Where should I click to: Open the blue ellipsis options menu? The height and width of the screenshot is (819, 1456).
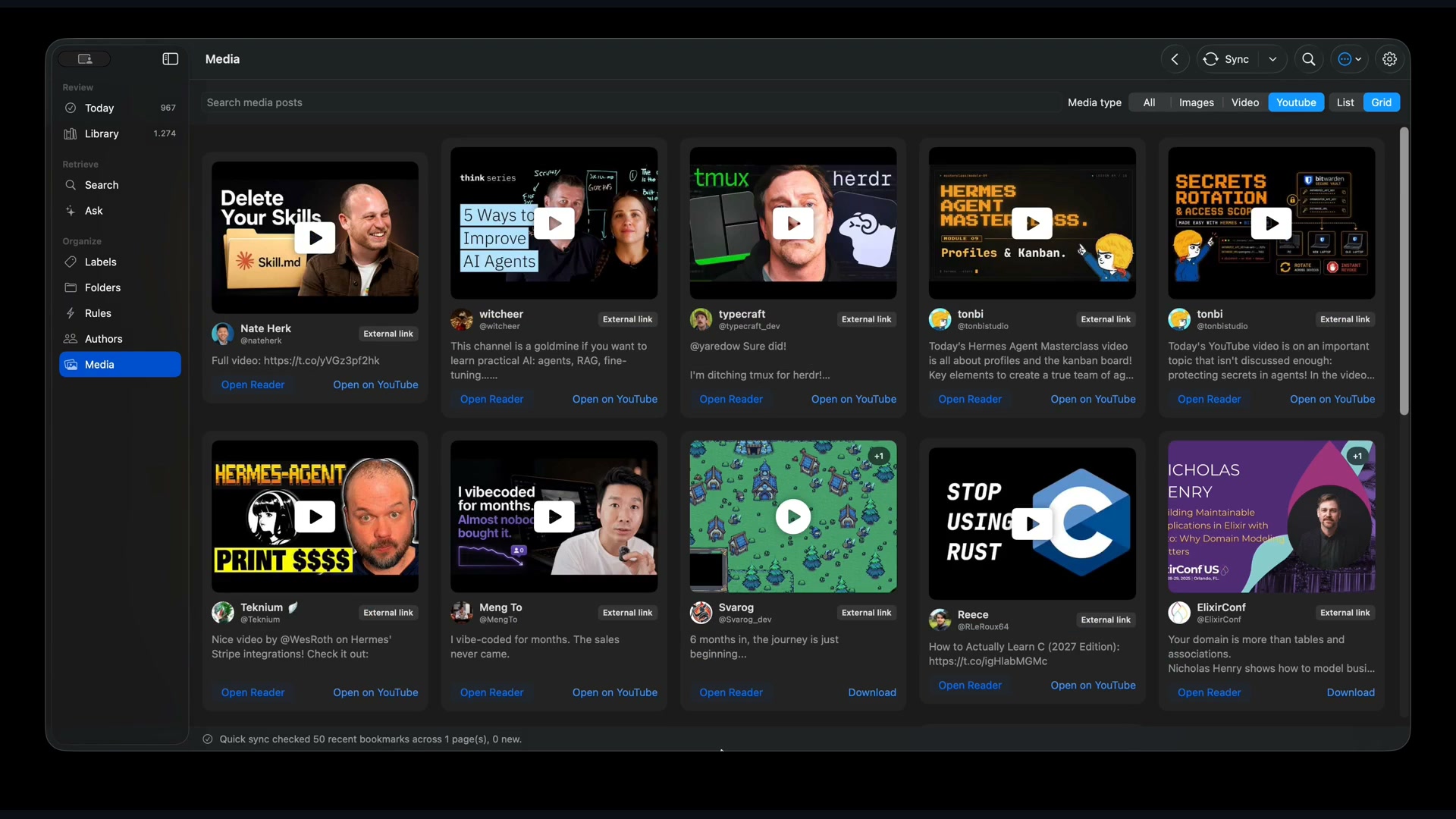pyautogui.click(x=1350, y=59)
